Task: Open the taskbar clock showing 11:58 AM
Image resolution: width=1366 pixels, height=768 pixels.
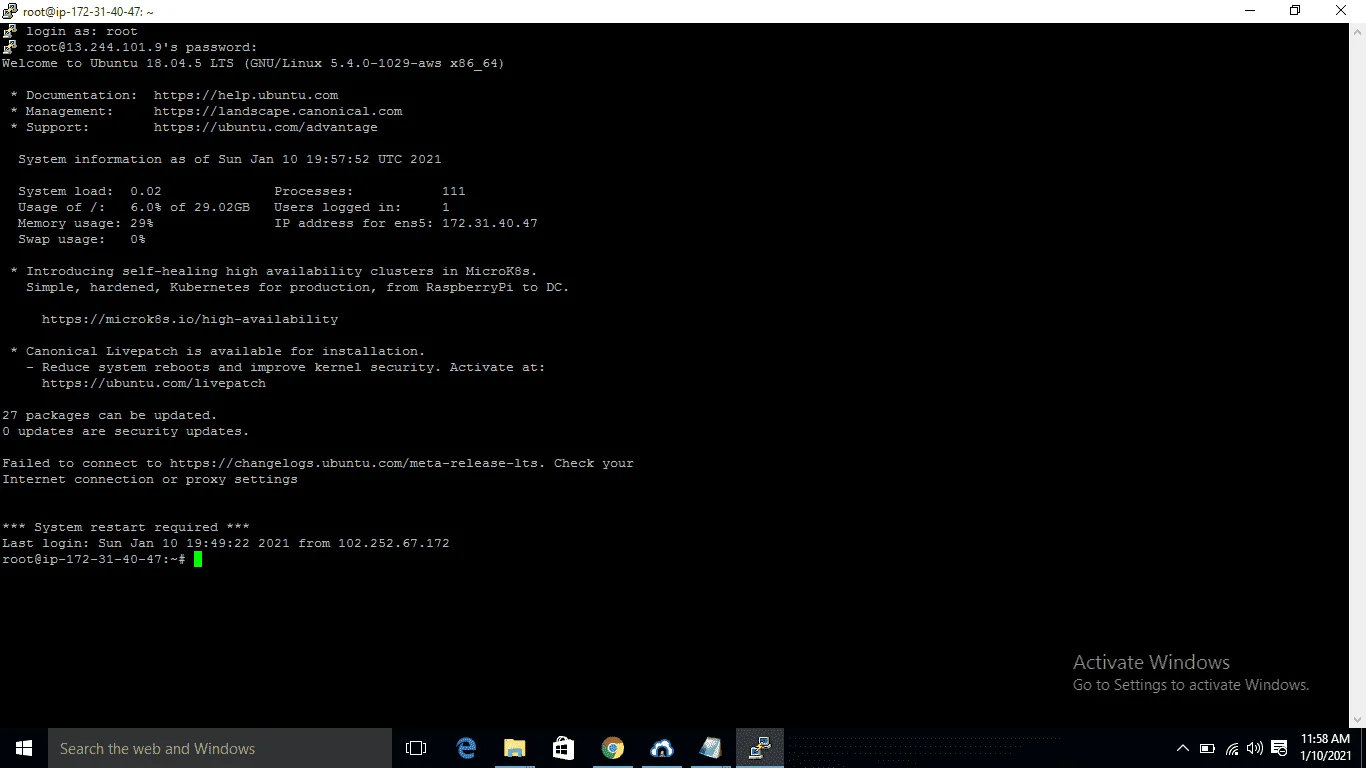Action: [x=1326, y=747]
